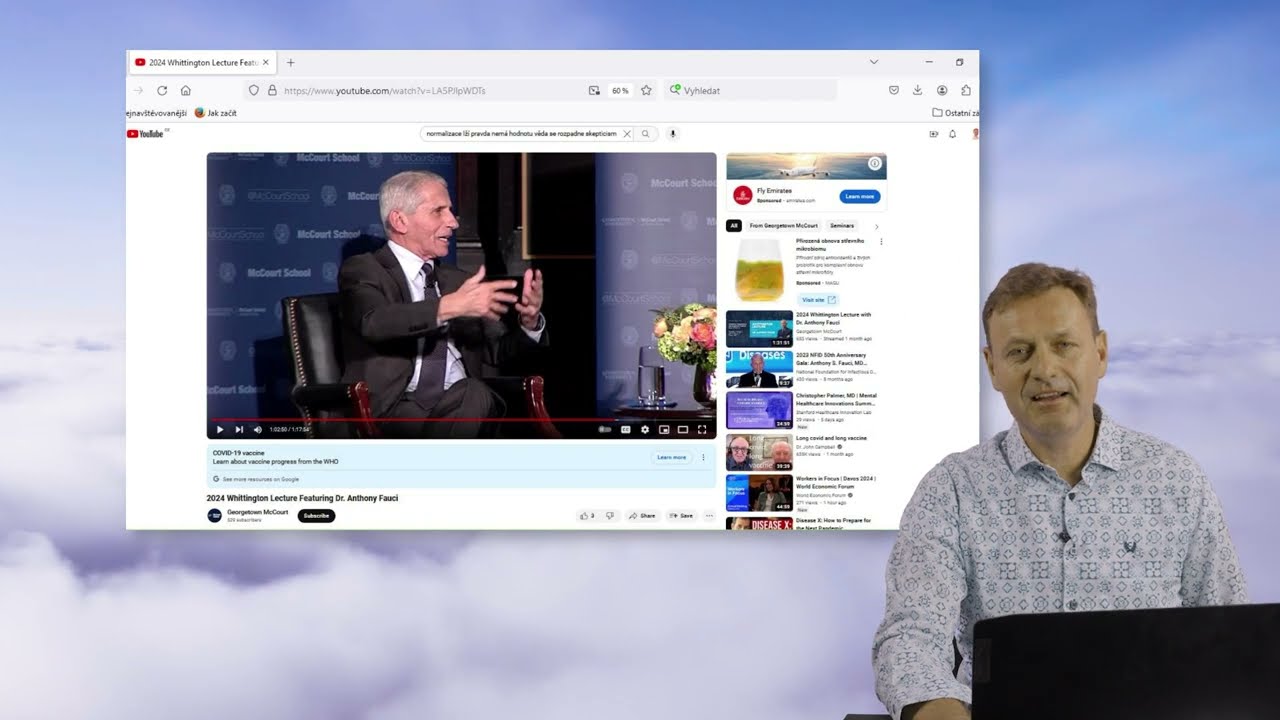The height and width of the screenshot is (720, 1280).
Task: List all tabs dropdown arrow
Action: (873, 62)
